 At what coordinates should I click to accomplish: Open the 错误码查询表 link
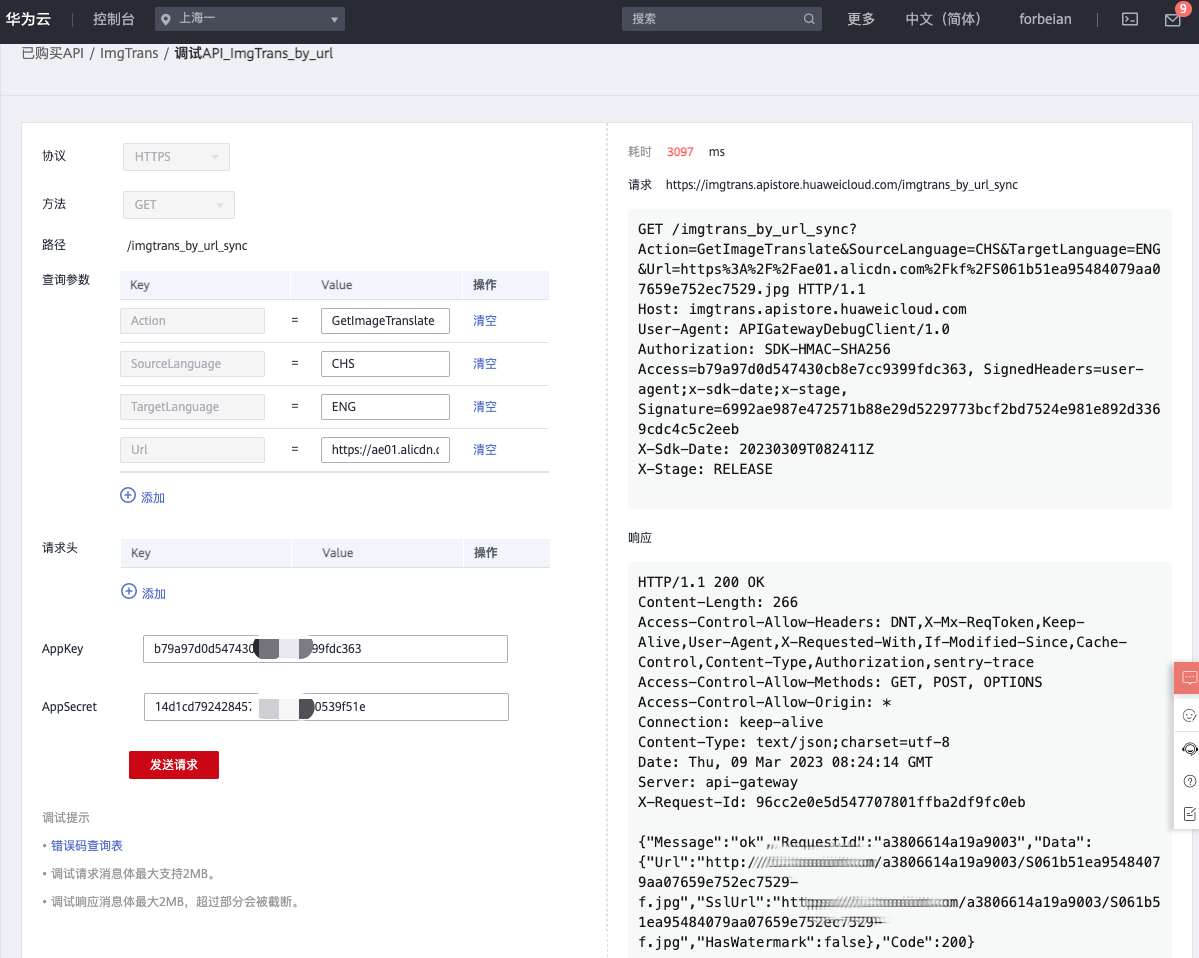point(87,846)
